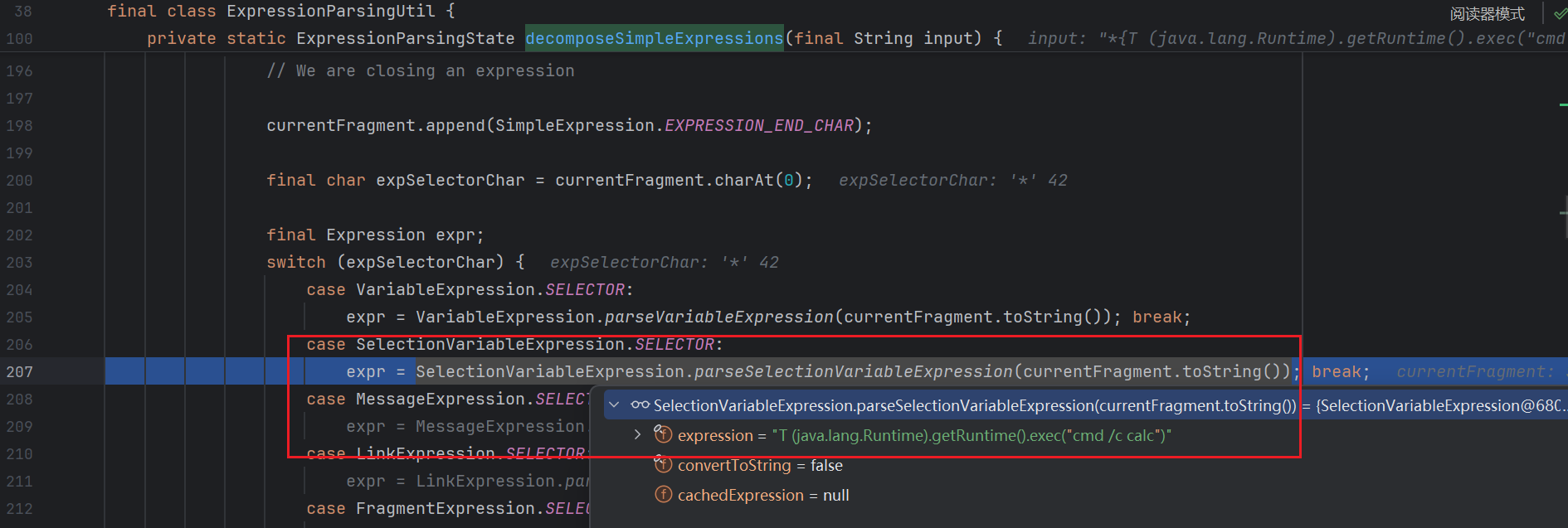The width and height of the screenshot is (1568, 528).
Task: Toggle reader mode (阅读器模式)
Action: (1487, 14)
